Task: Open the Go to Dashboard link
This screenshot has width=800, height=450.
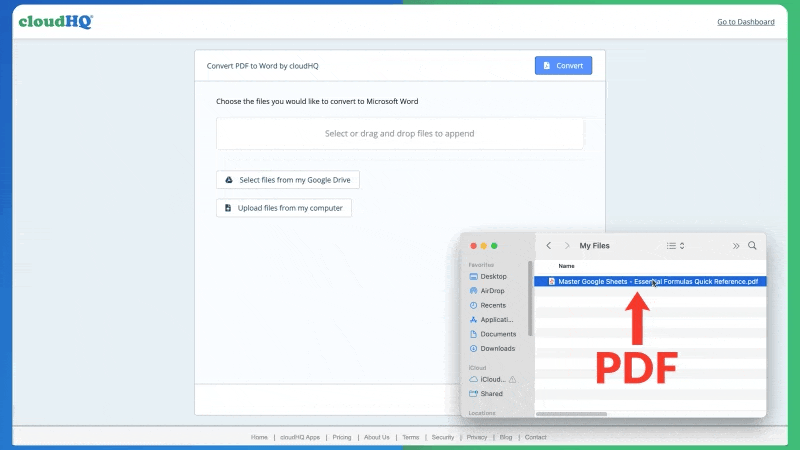Action: pos(745,22)
